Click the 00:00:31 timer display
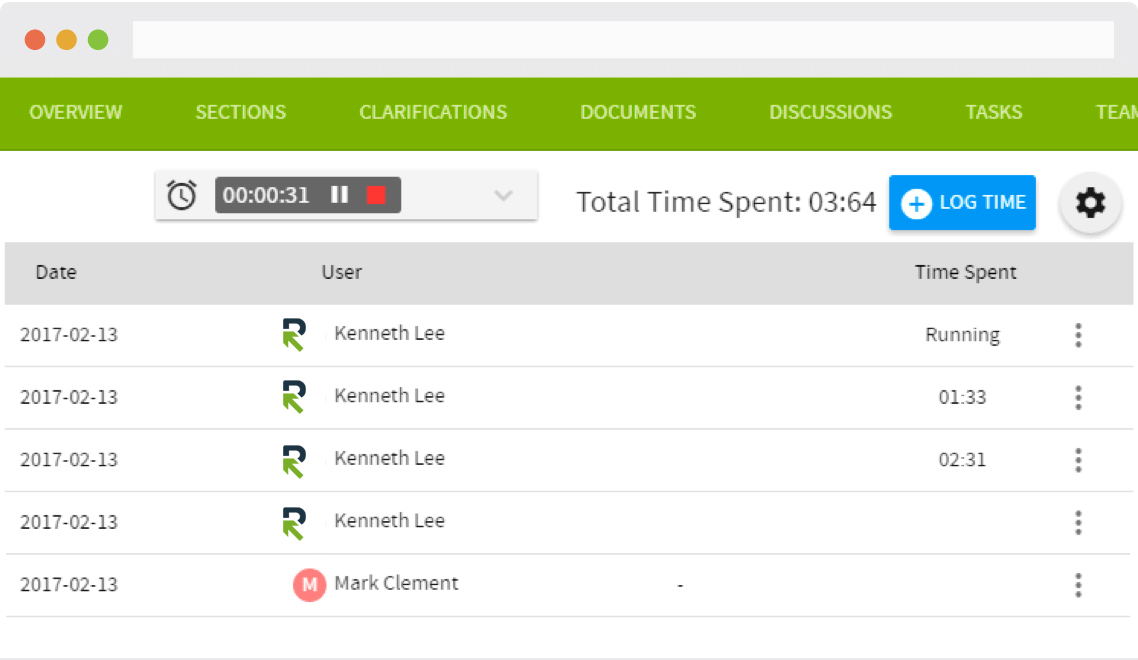The width and height of the screenshot is (1138, 660). [266, 195]
